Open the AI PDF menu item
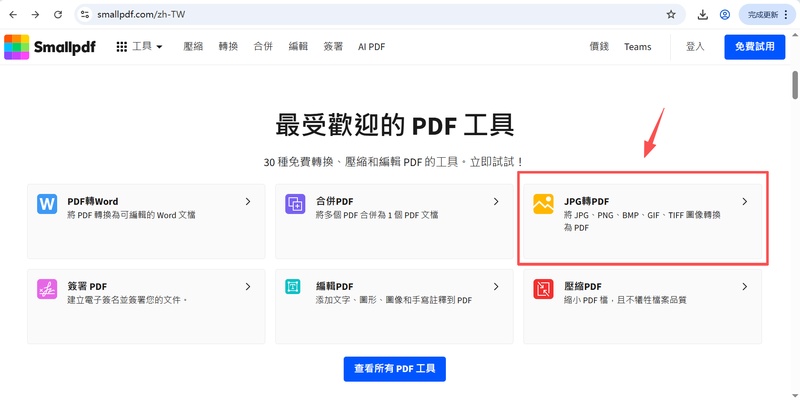The image size is (800, 400). click(371, 46)
